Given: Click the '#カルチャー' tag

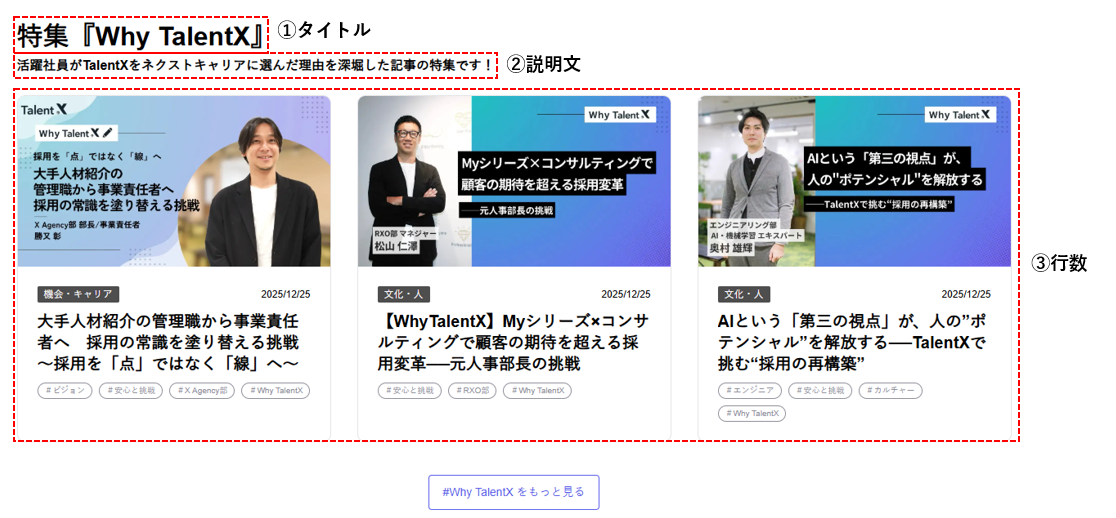Looking at the screenshot, I should click(890, 391).
